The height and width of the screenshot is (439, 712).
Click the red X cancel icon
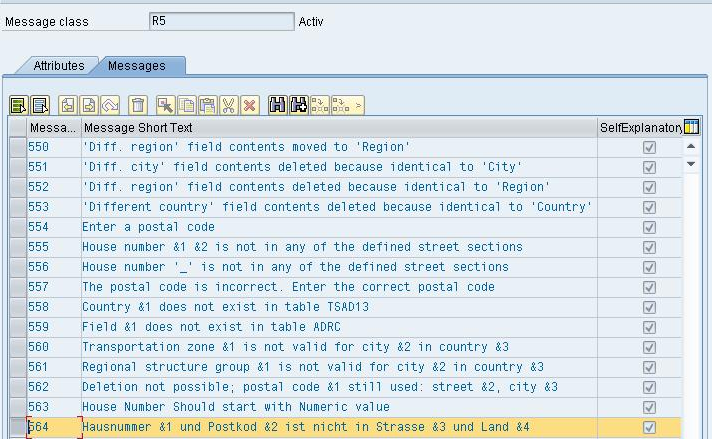click(250, 105)
